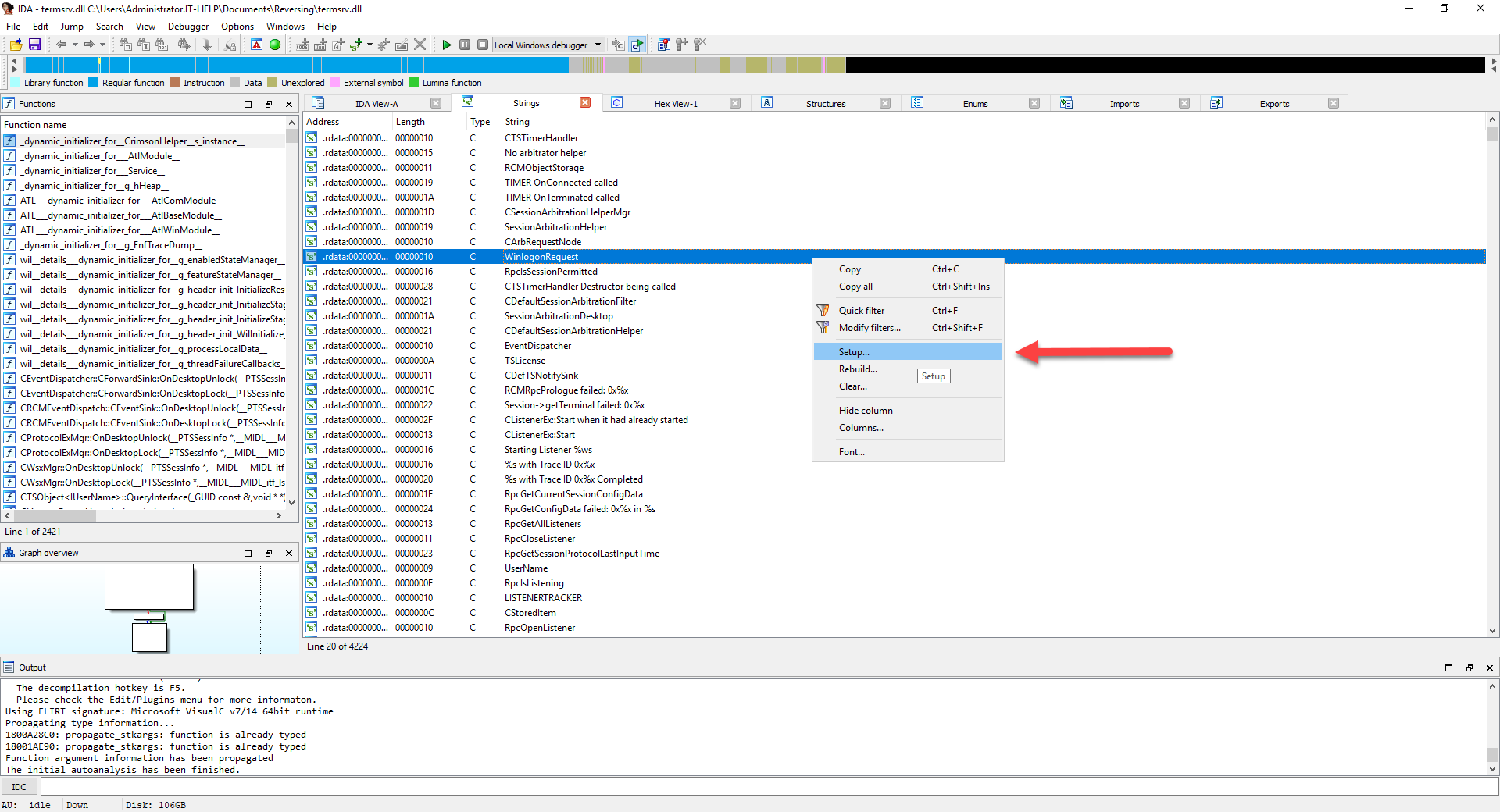Expand the forward navigation history arrow
Image resolution: width=1500 pixels, height=812 pixels.
point(102,45)
